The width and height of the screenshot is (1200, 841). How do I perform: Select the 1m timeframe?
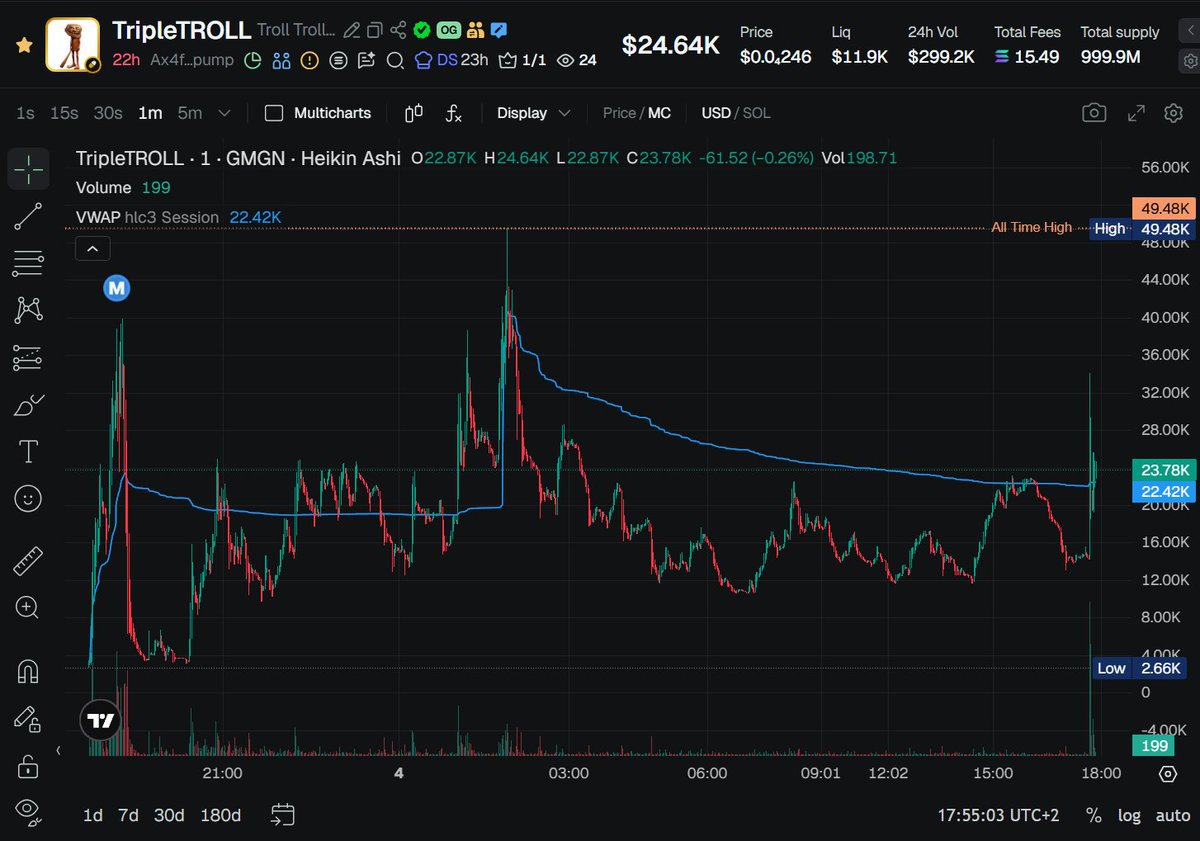(x=150, y=113)
